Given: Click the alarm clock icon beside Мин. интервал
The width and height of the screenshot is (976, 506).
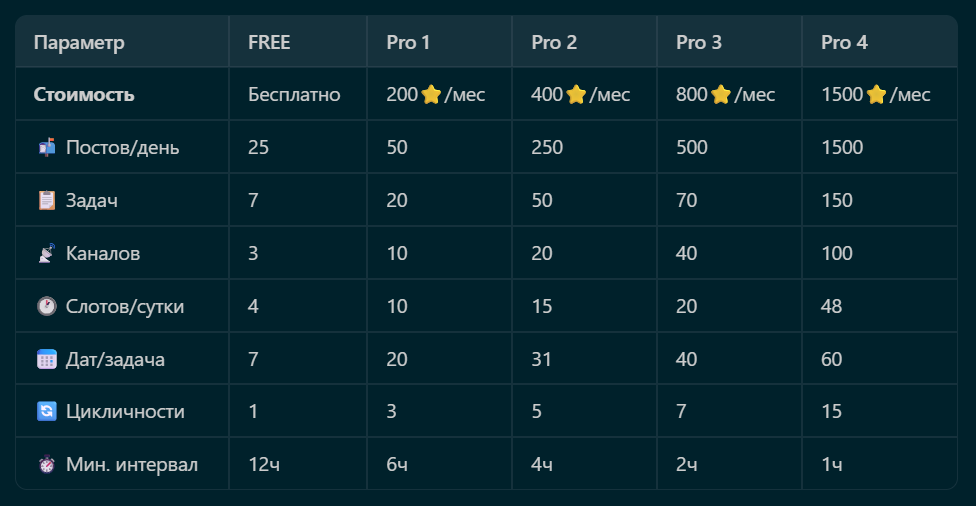Looking at the screenshot, I should [x=46, y=465].
